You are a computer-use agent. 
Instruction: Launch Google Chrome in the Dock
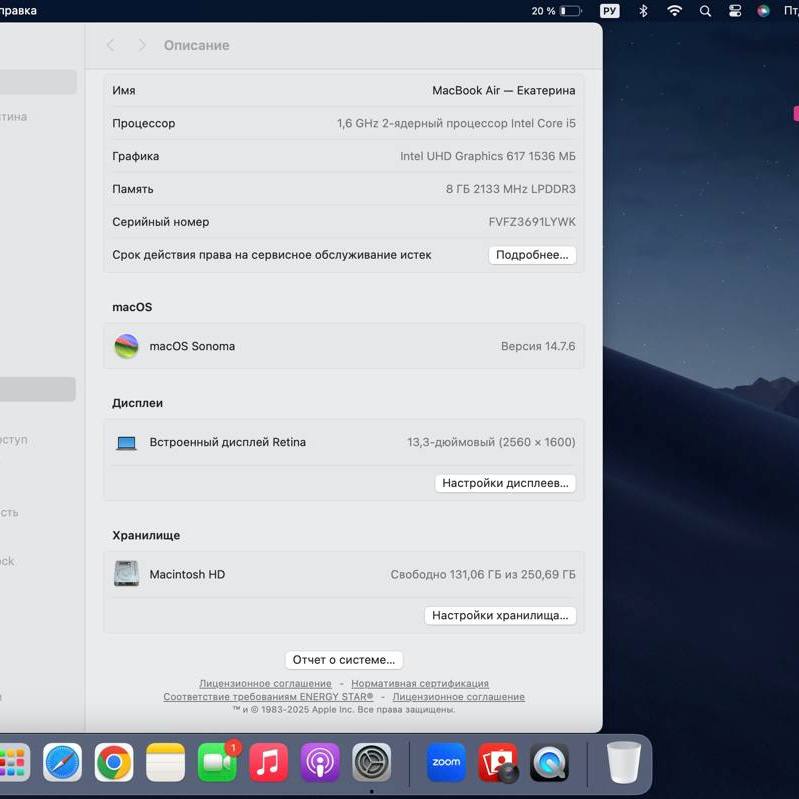[114, 762]
